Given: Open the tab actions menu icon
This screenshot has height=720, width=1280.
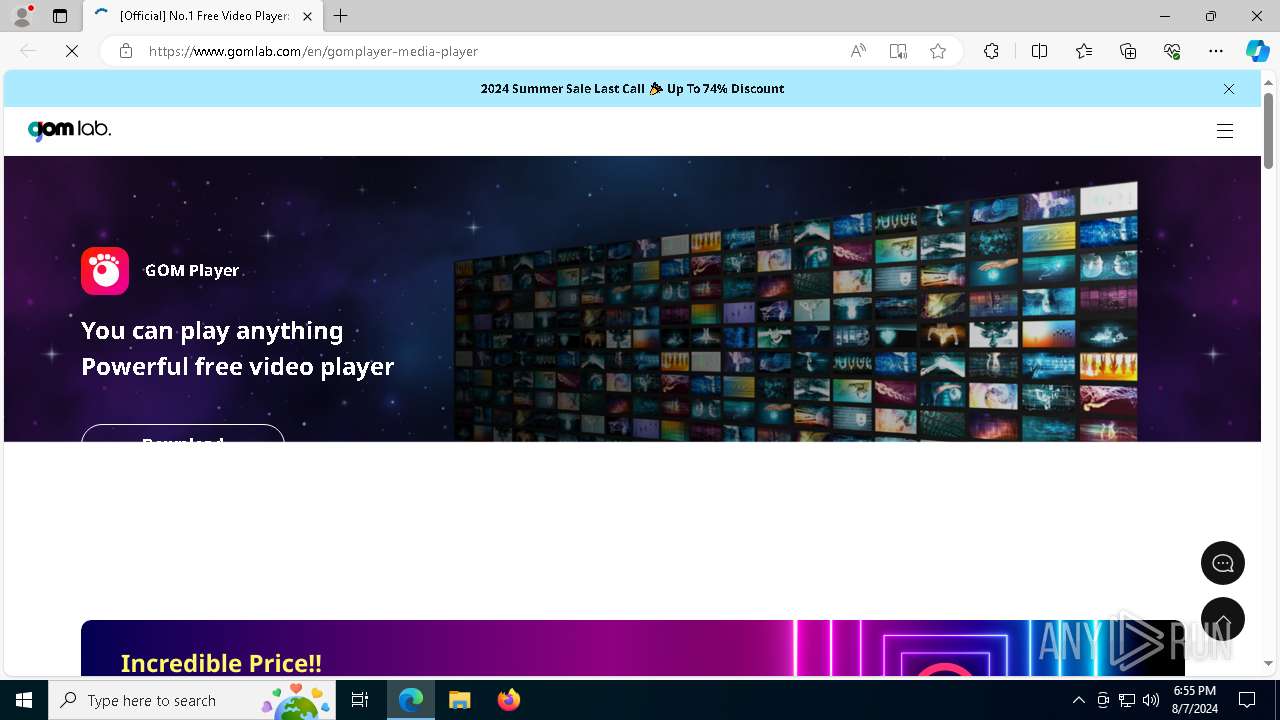Looking at the screenshot, I should (60, 16).
